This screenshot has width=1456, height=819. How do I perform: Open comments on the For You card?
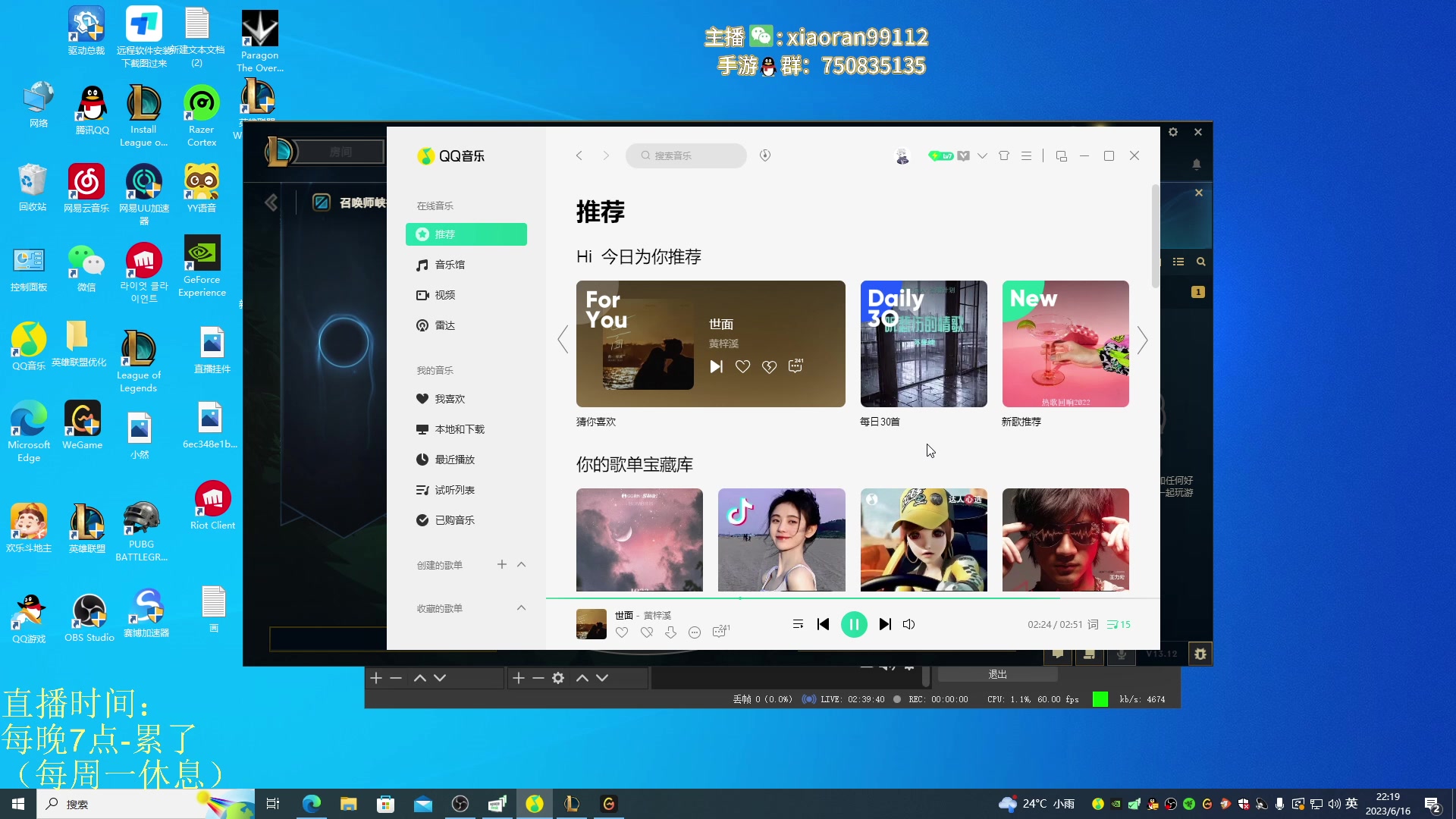pos(795,366)
